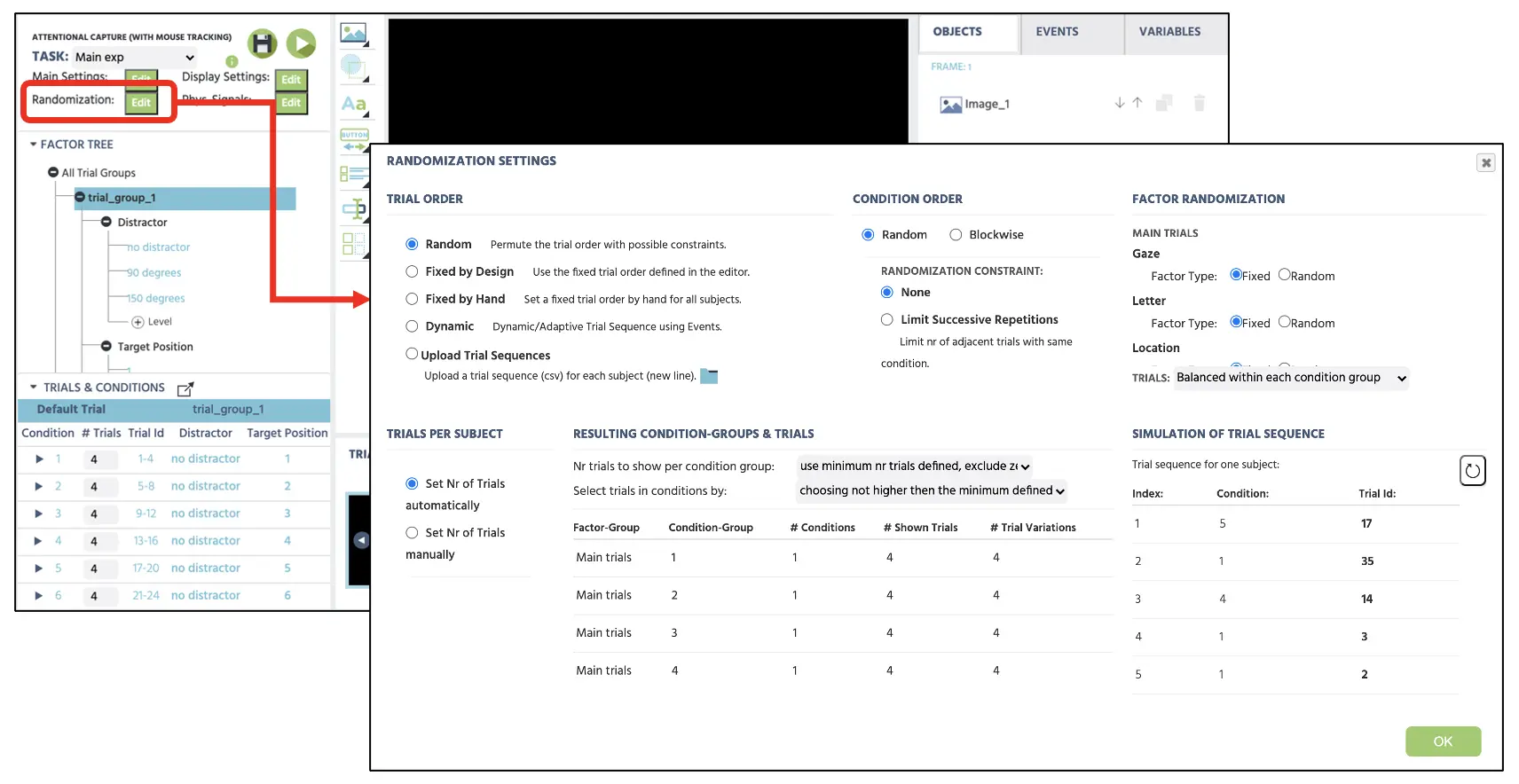Add a text input field object

[354, 209]
